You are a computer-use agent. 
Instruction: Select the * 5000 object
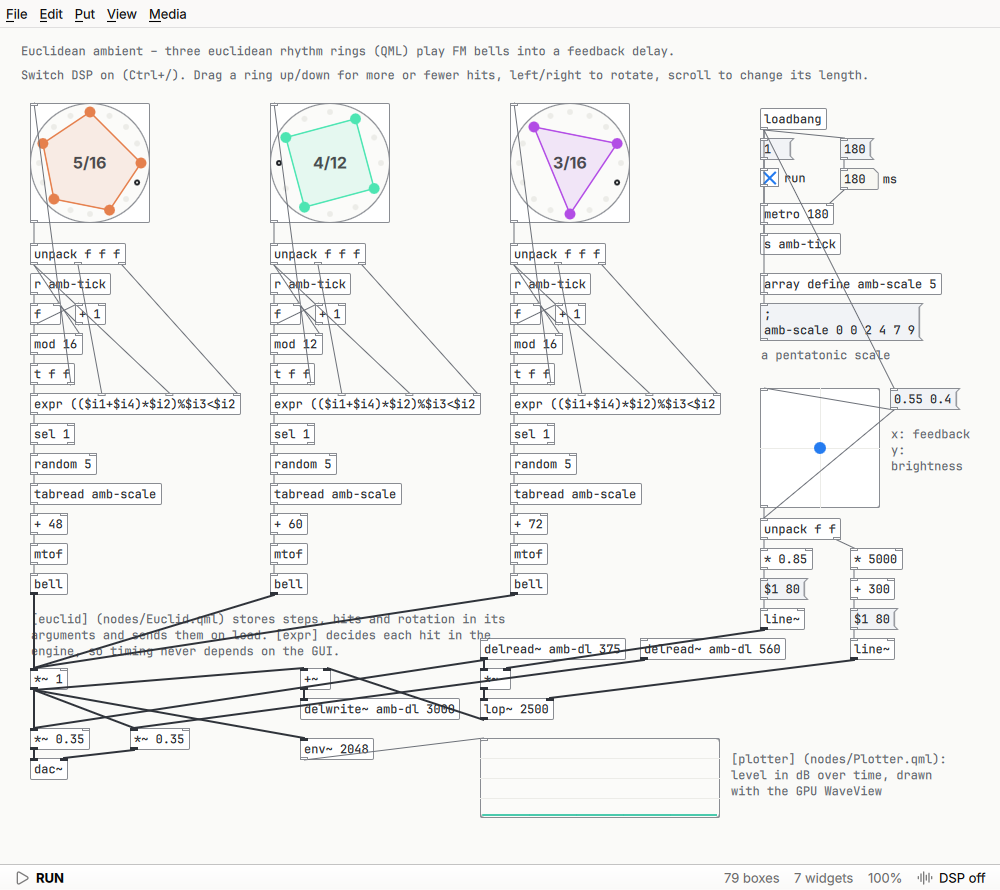876,559
